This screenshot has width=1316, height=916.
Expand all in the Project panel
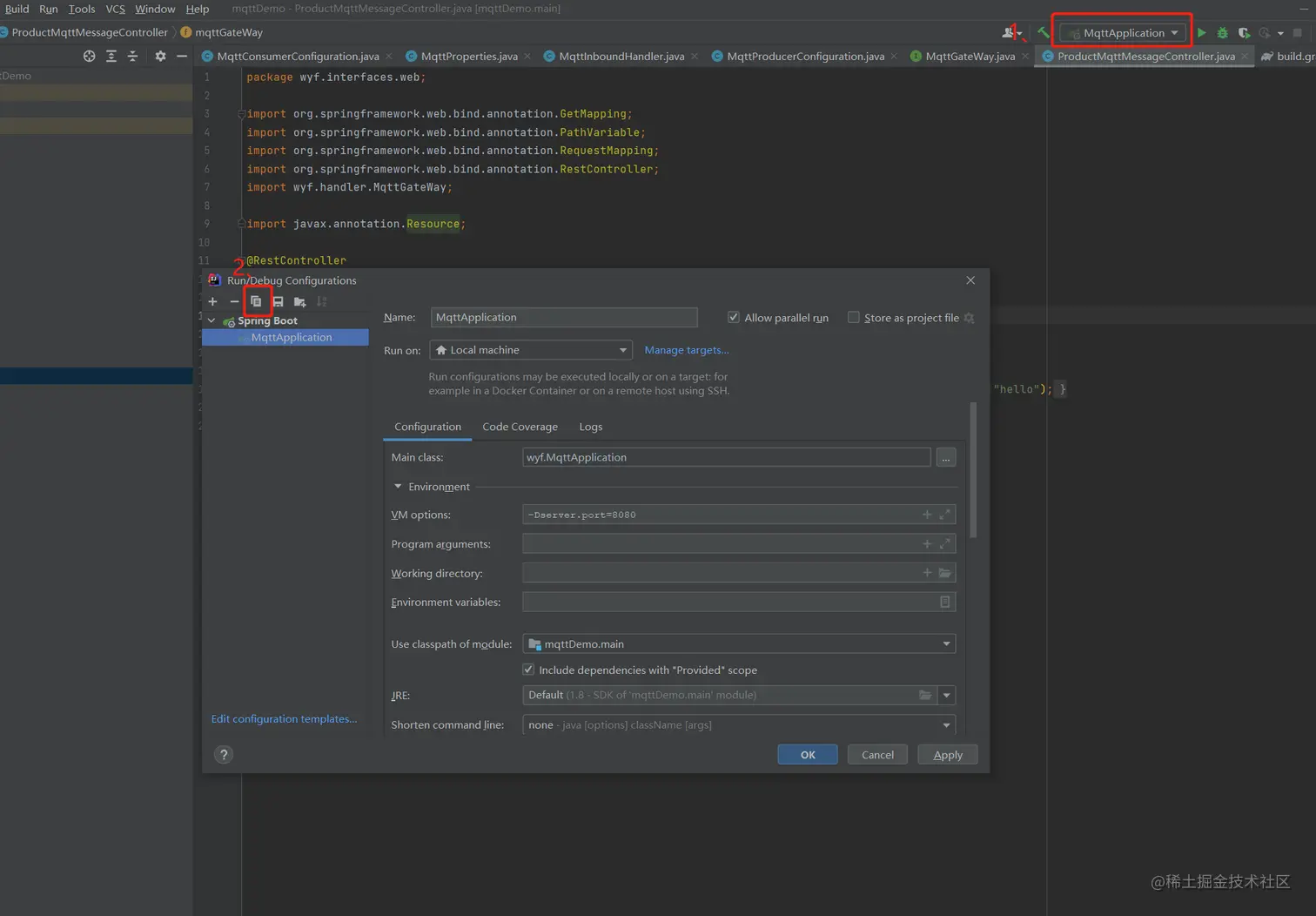point(111,56)
